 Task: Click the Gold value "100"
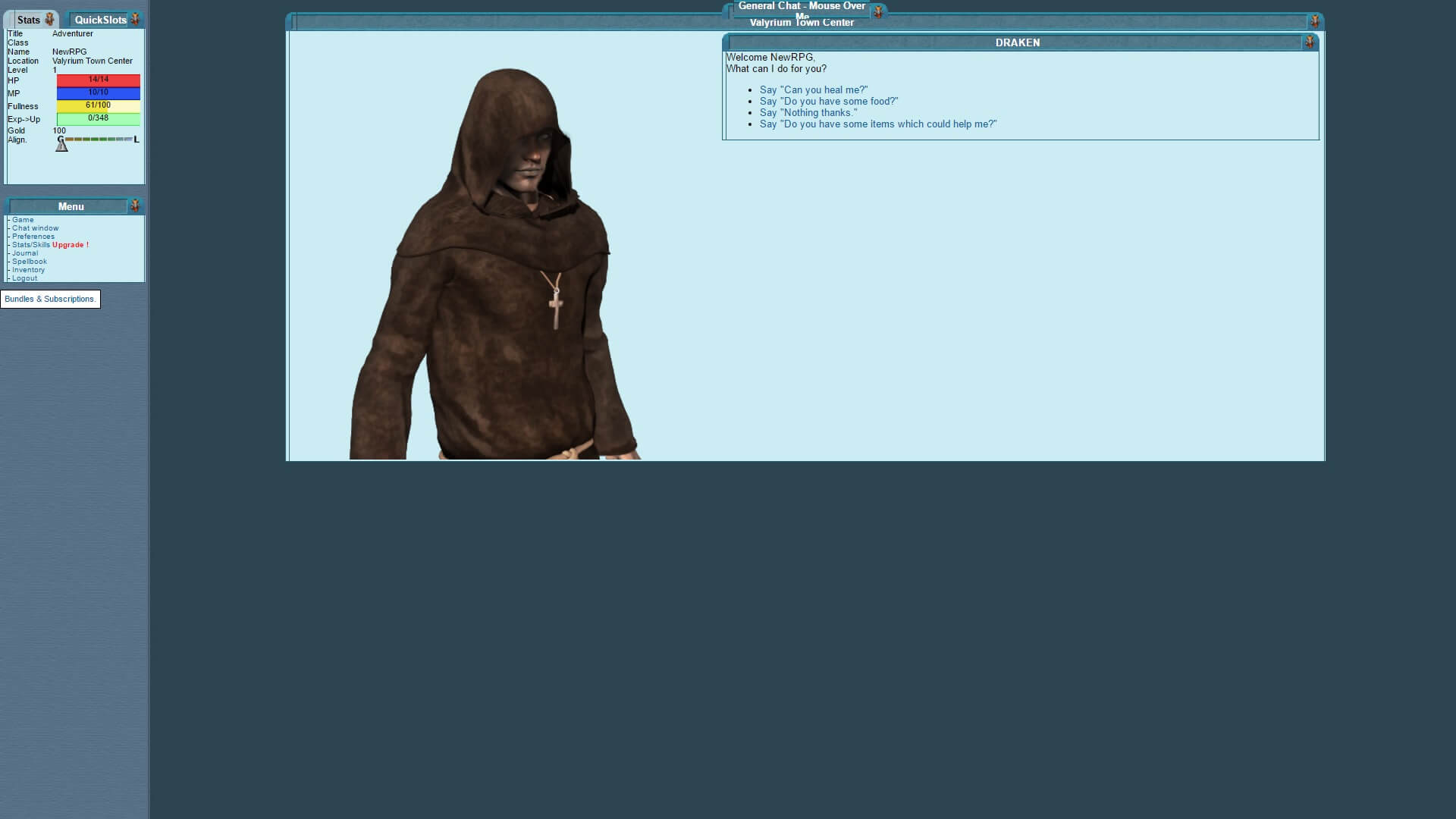click(x=59, y=130)
